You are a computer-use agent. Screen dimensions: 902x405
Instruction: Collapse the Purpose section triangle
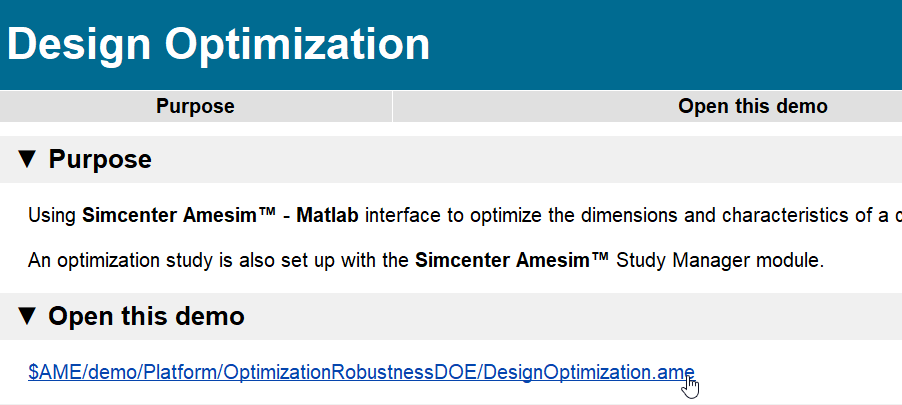[26, 159]
